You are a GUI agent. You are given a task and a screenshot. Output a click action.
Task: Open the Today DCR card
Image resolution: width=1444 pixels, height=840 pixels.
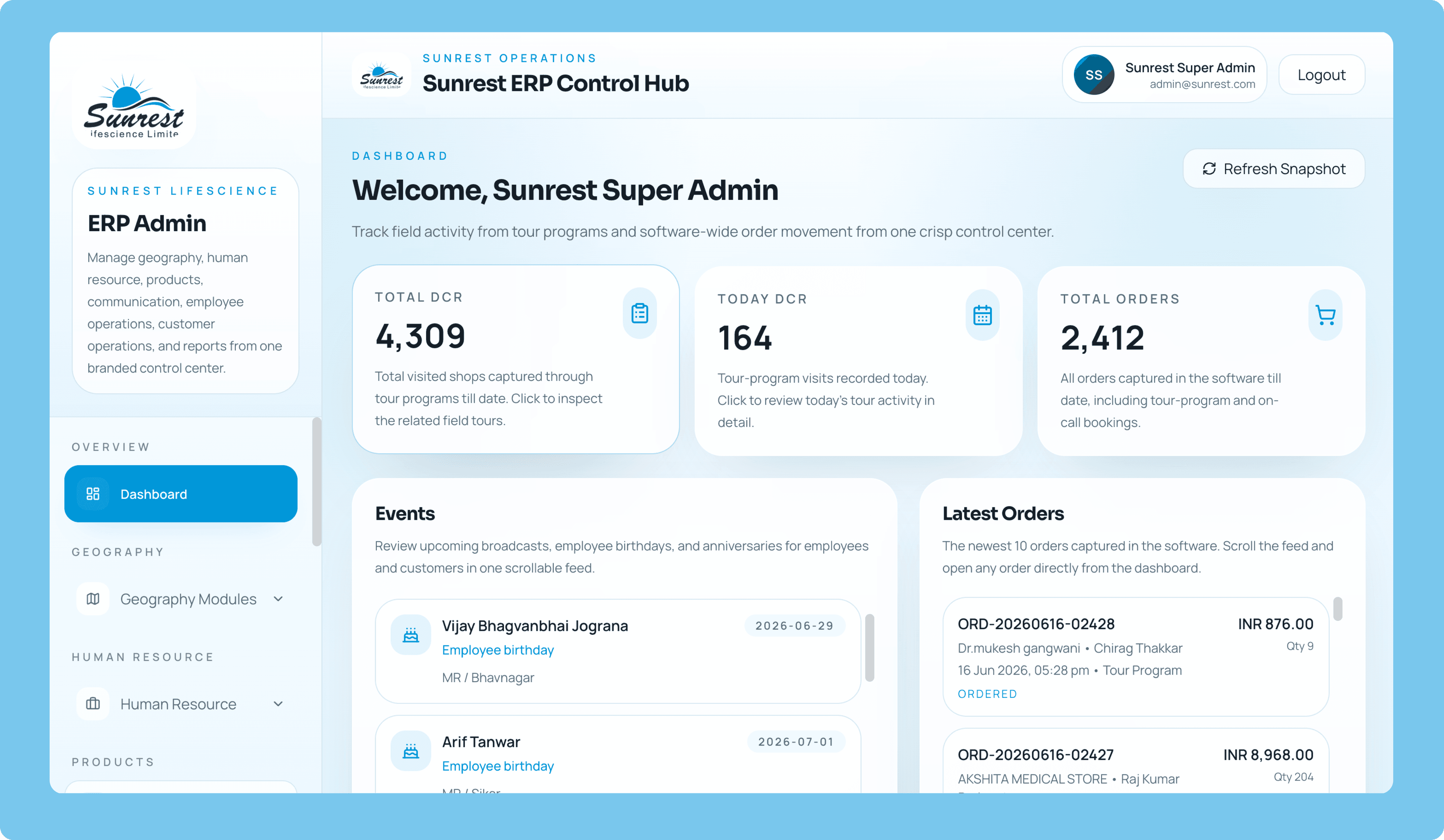pyautogui.click(x=859, y=361)
